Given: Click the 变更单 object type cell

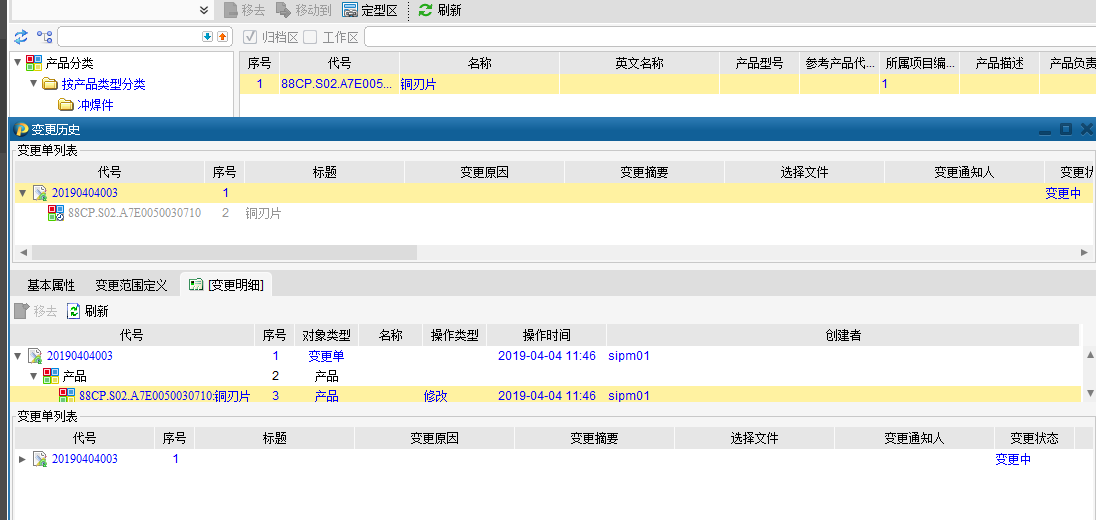Looking at the screenshot, I should point(326,356).
